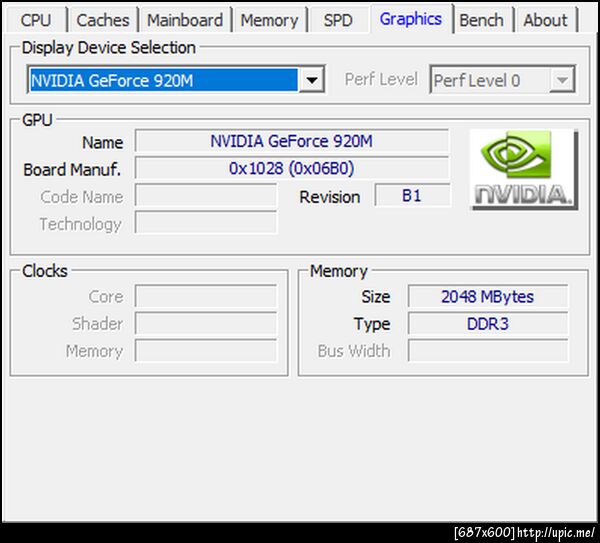Open the SPD tab
The width and height of the screenshot is (600, 543).
(338, 20)
